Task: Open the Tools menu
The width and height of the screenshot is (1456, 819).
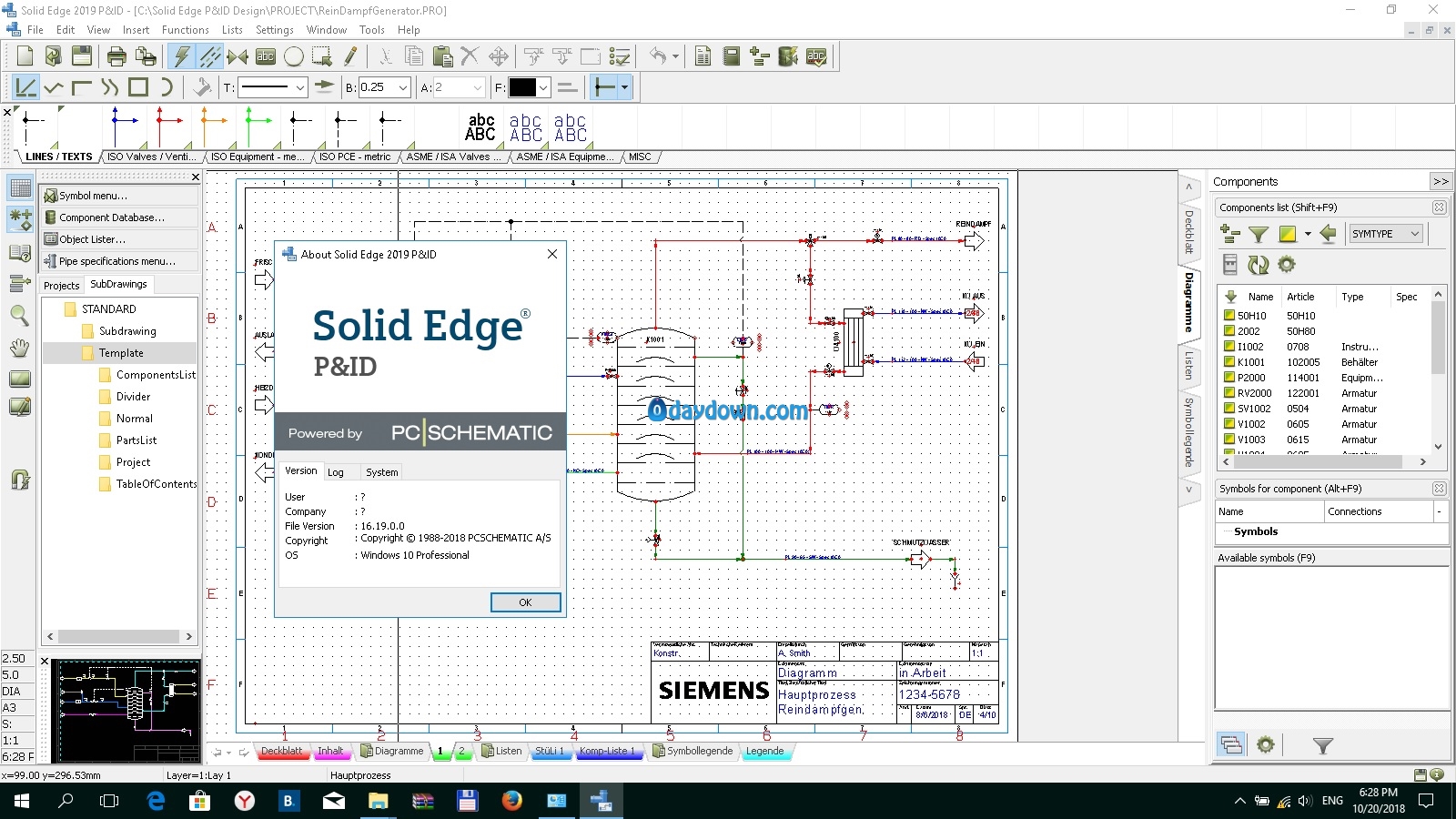Action: tap(372, 30)
